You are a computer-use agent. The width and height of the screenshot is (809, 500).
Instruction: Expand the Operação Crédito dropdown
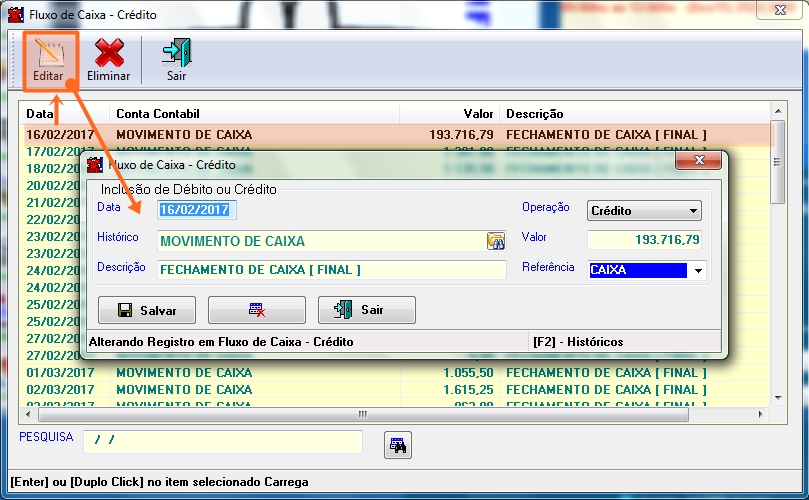(x=693, y=211)
